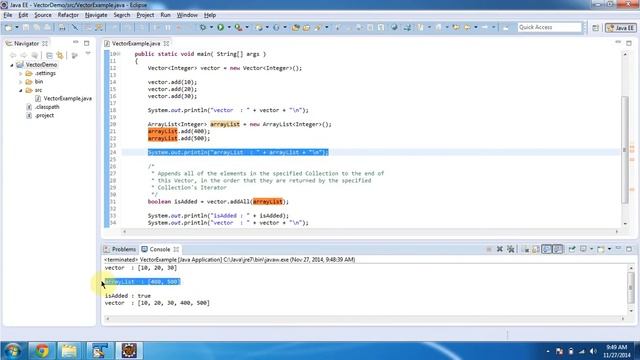Close the VectorExample.java editor tab
The image size is (640, 360).
click(167, 43)
